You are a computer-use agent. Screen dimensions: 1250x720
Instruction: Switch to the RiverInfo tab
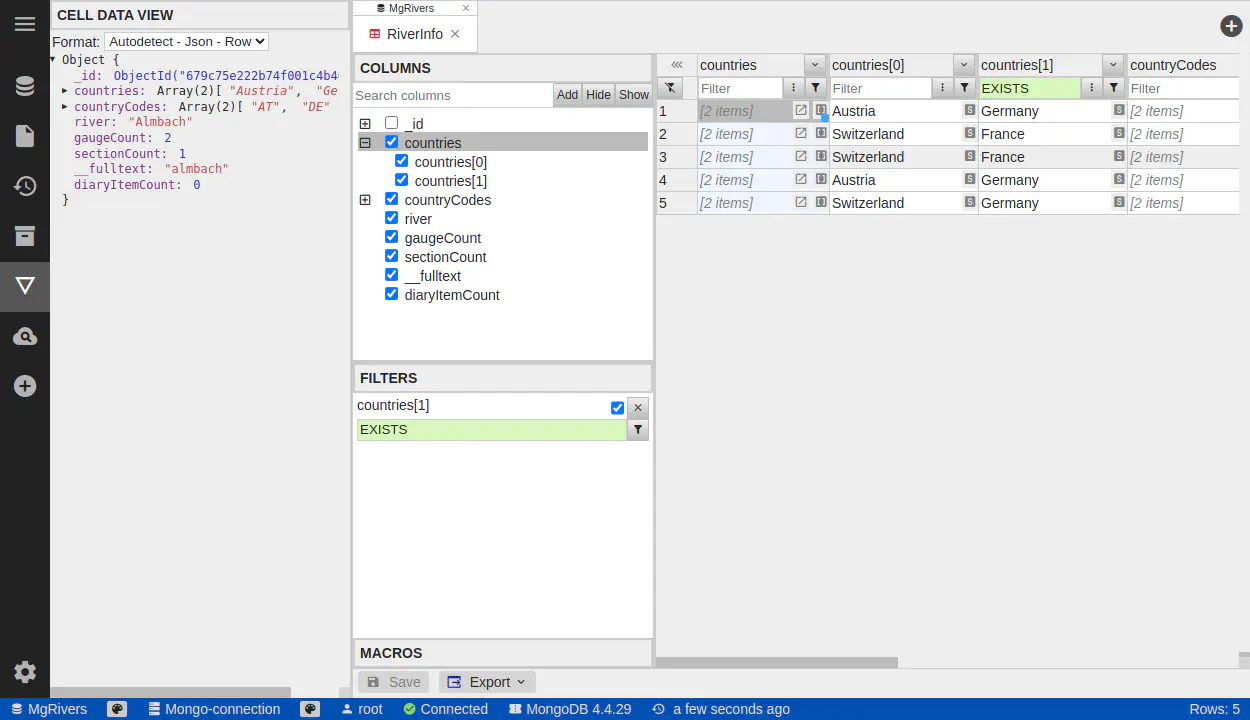(414, 34)
